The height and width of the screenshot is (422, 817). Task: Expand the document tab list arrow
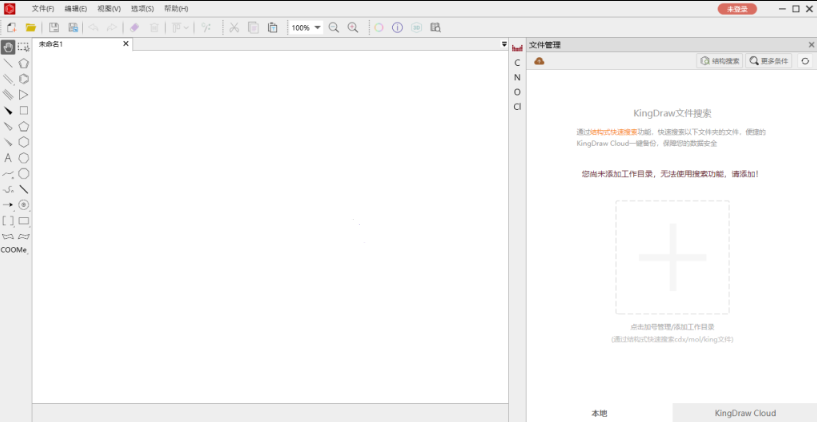click(x=504, y=45)
